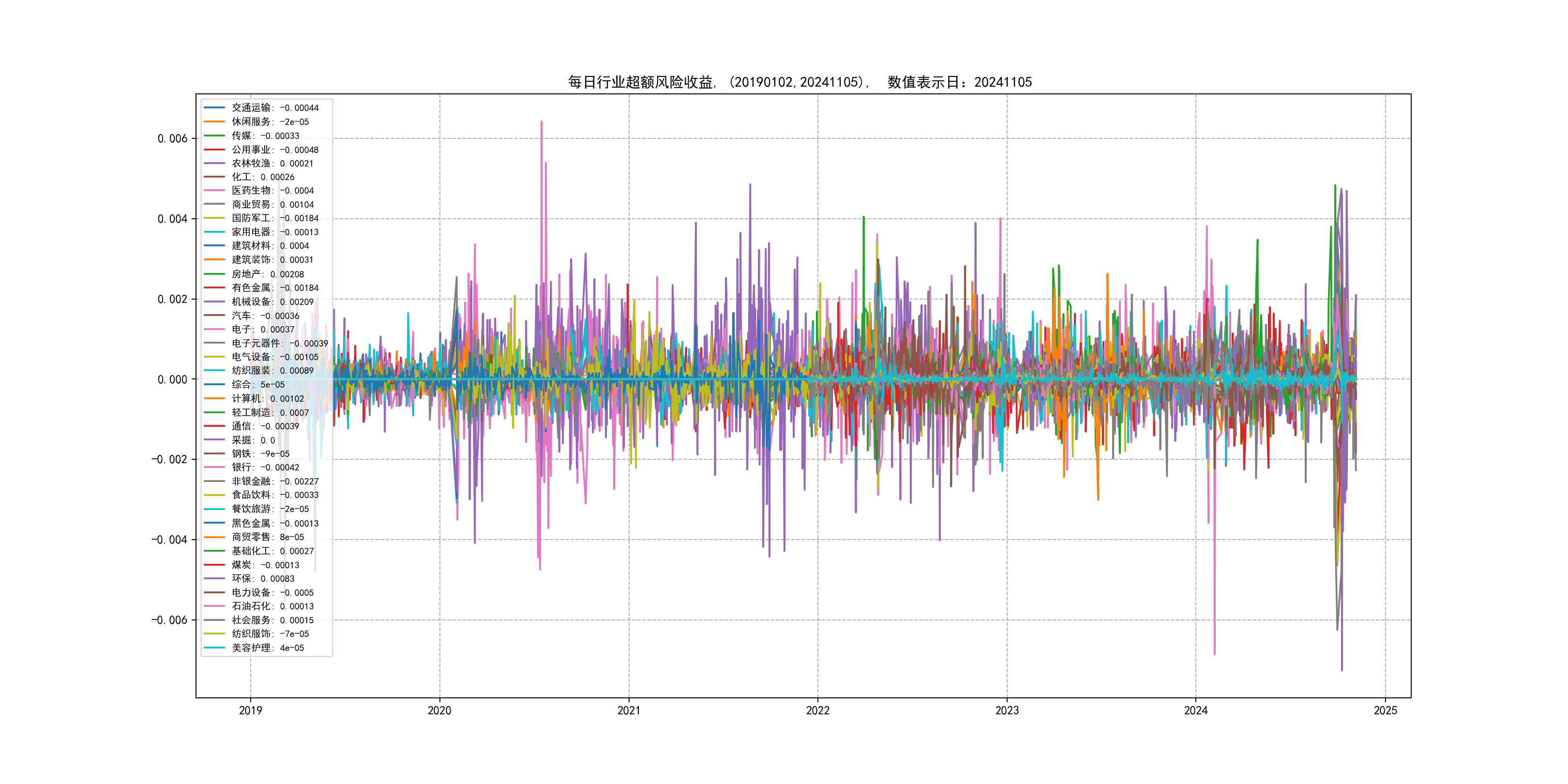
Task: Click the 美容护理 legend color line
Action: 214,648
